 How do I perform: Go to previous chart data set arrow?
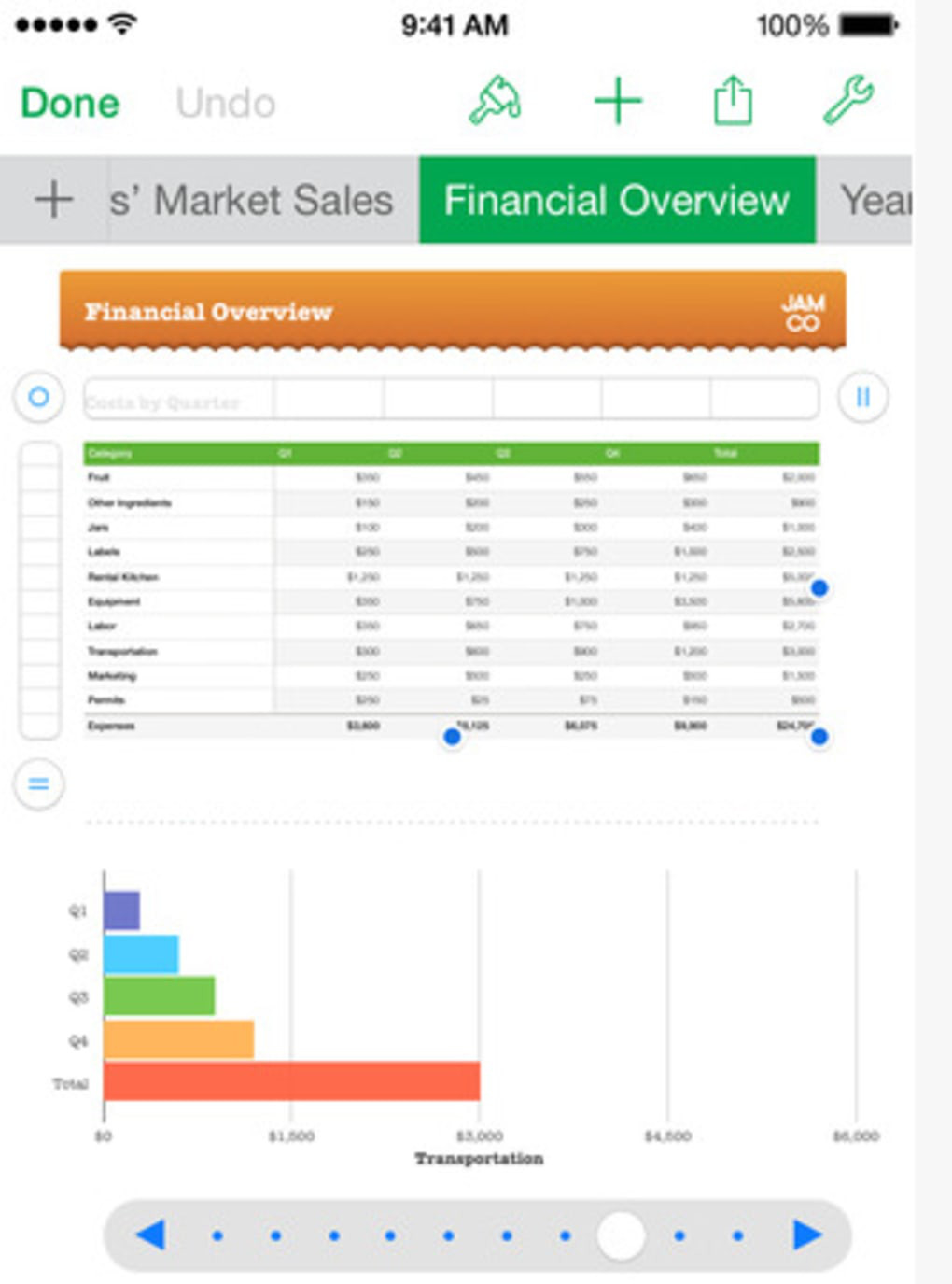click(x=150, y=1235)
